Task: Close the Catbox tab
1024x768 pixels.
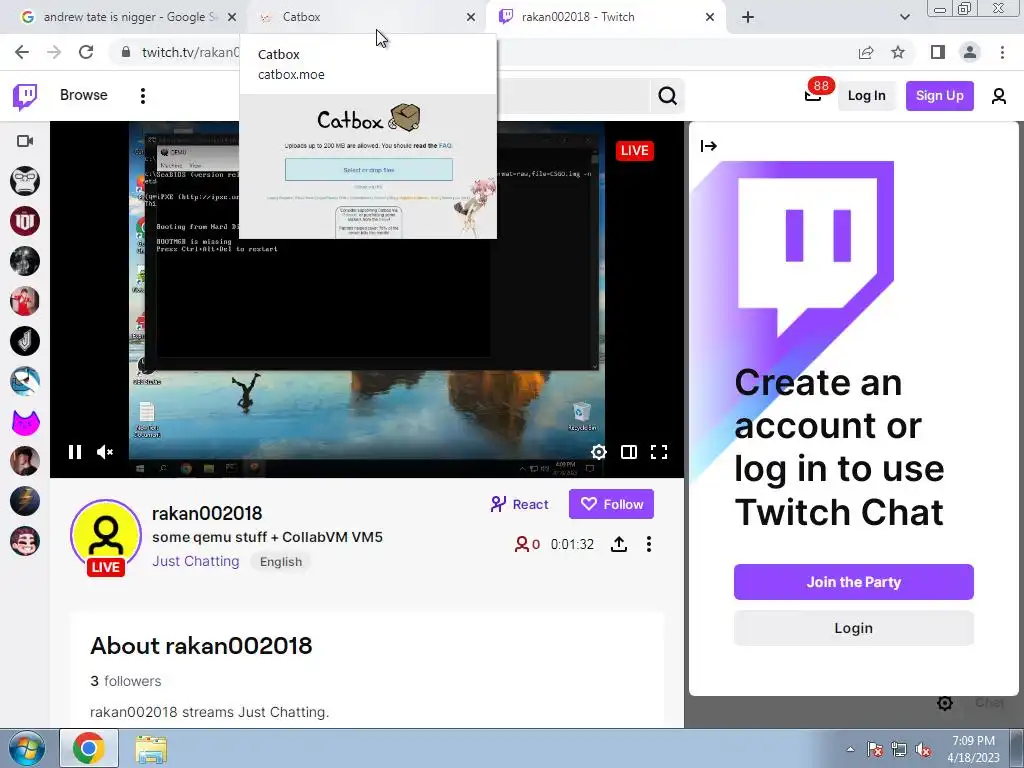Action: click(470, 17)
